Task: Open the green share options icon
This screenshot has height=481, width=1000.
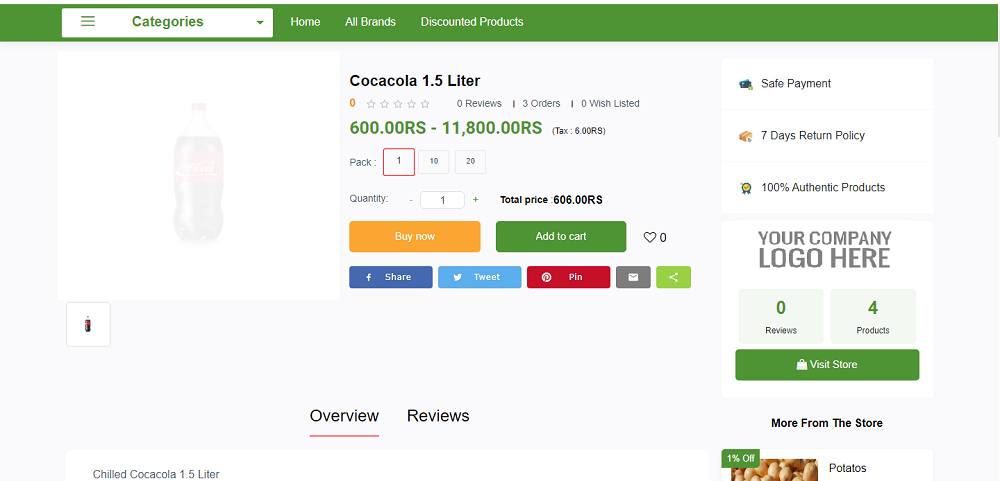Action: 673,277
